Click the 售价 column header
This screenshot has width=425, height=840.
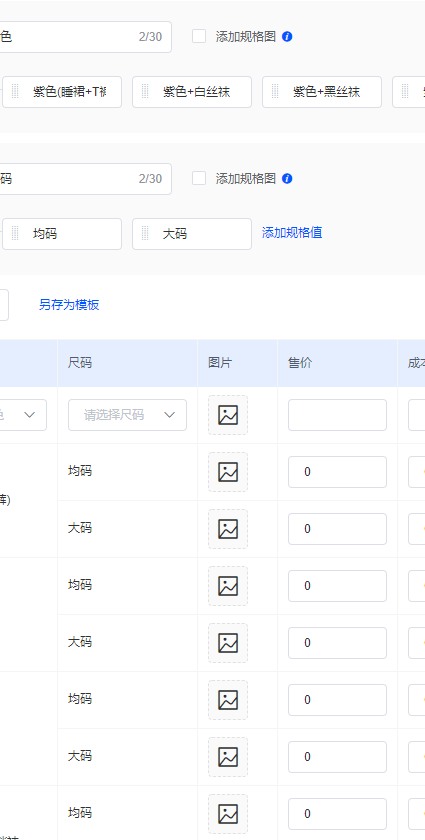point(300,363)
